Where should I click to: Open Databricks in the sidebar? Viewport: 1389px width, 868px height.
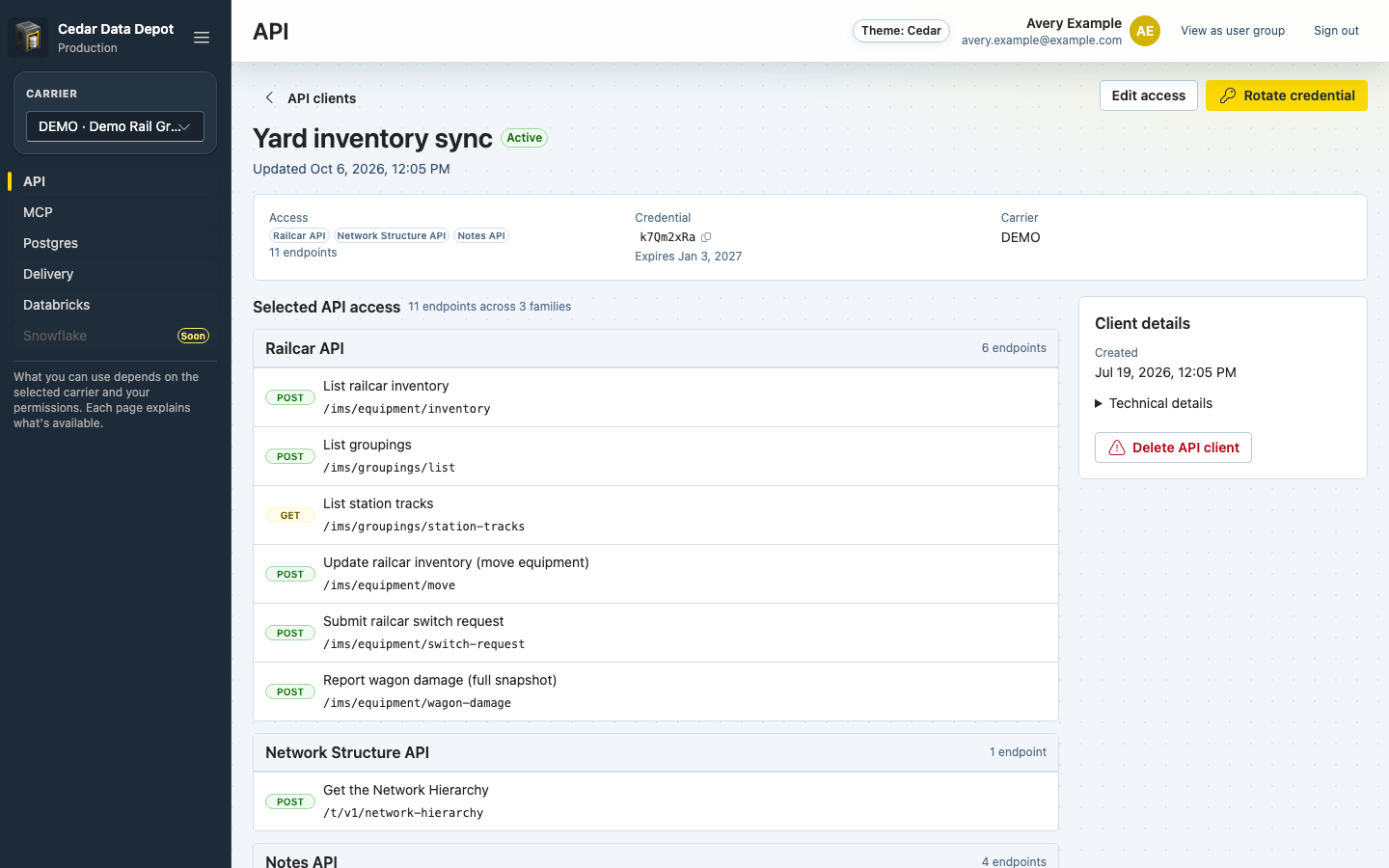point(115,305)
